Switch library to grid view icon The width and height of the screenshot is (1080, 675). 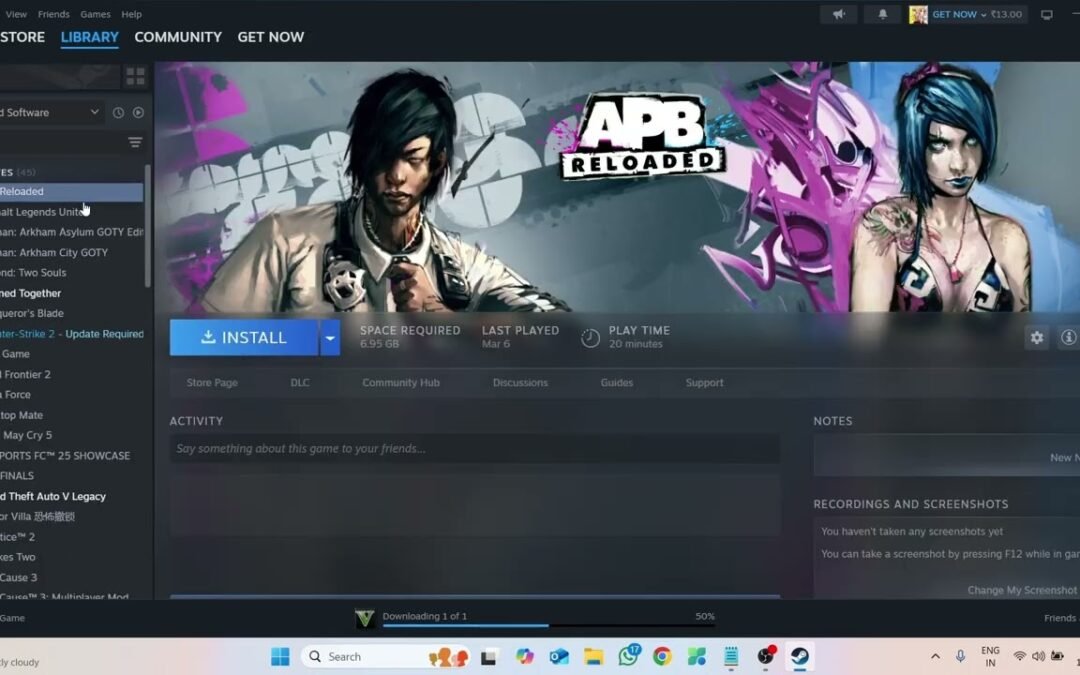[x=135, y=76]
